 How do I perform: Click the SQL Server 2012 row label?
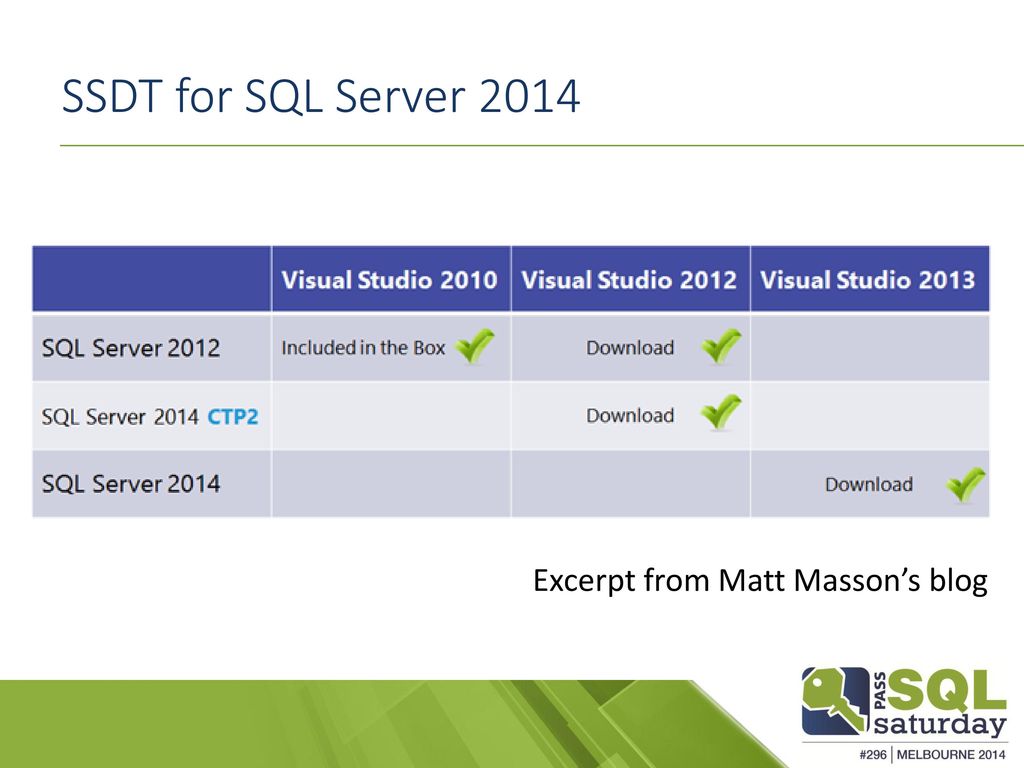pos(131,348)
